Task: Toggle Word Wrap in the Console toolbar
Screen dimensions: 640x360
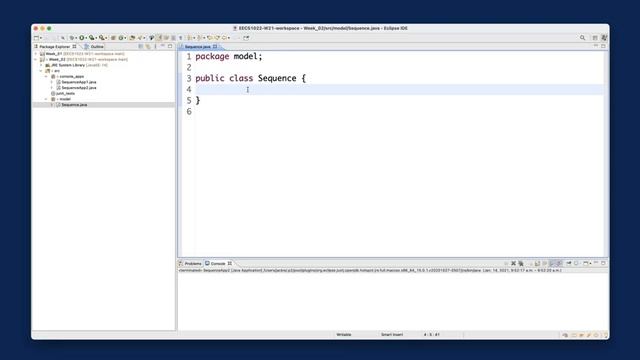Action: [545, 263]
